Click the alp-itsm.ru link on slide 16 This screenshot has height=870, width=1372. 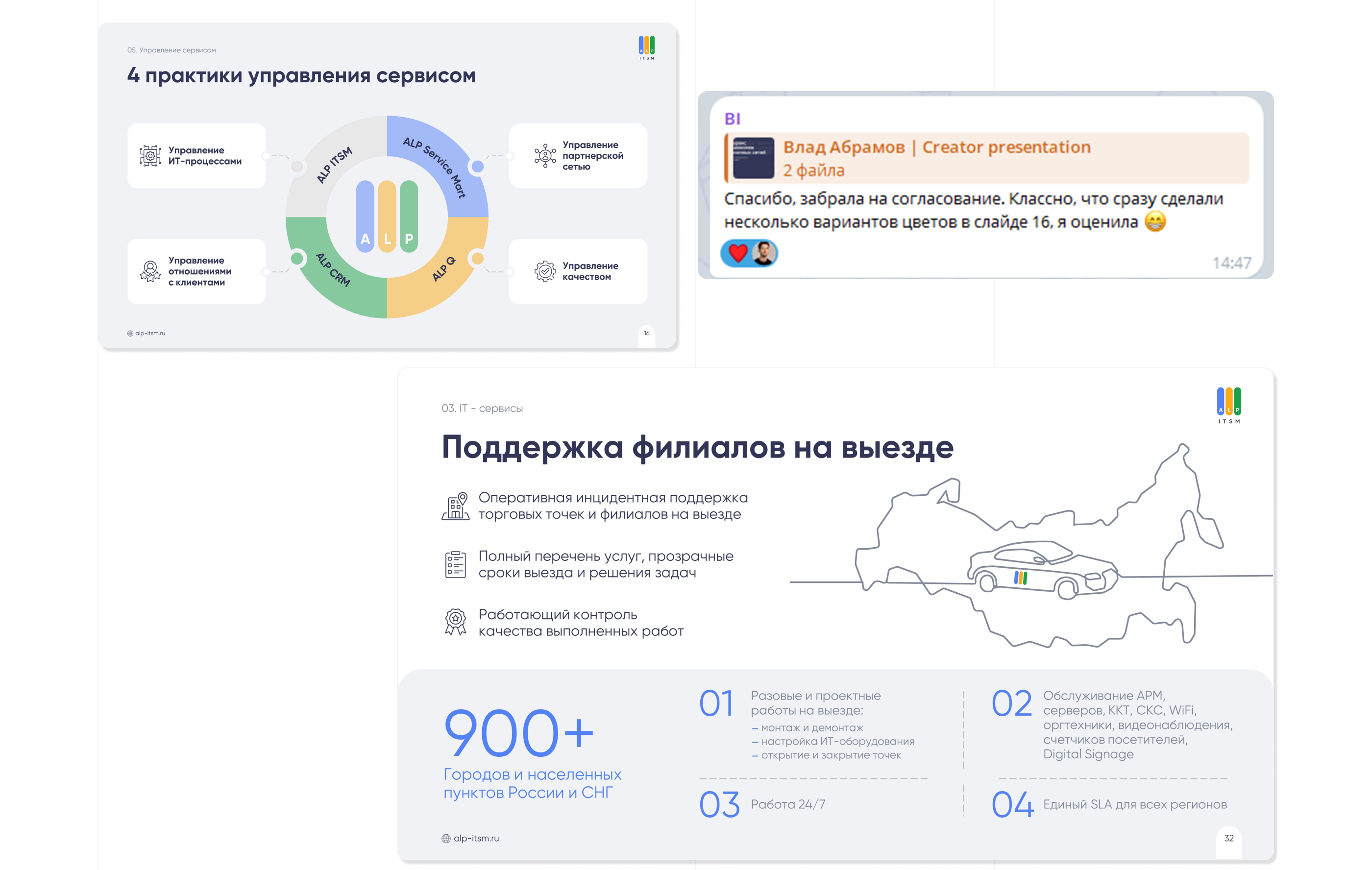(x=150, y=333)
